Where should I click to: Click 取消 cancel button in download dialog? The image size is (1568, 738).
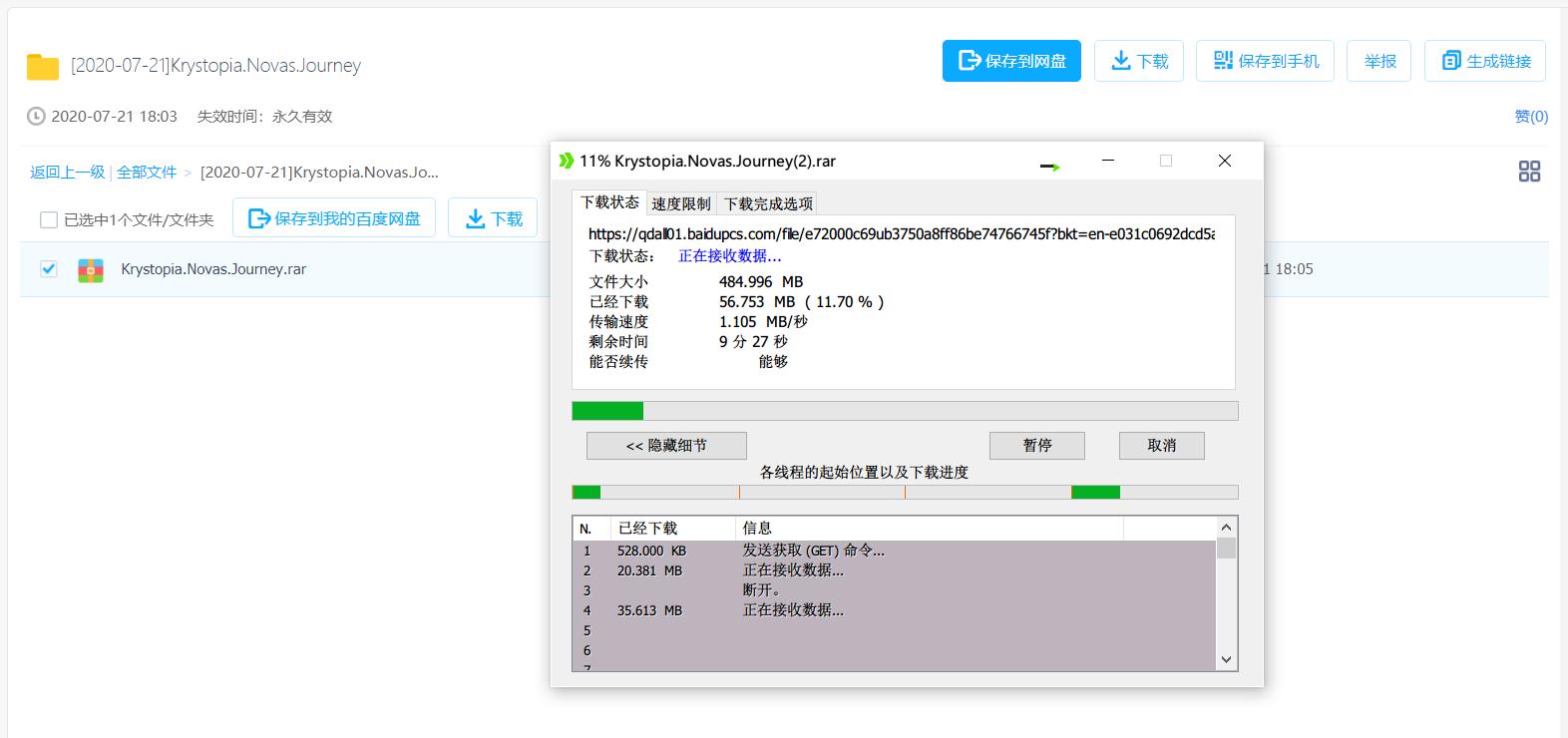click(1162, 446)
